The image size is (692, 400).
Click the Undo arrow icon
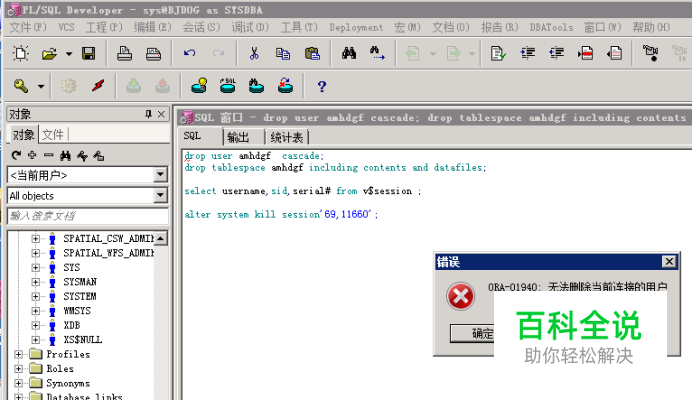(x=189, y=54)
